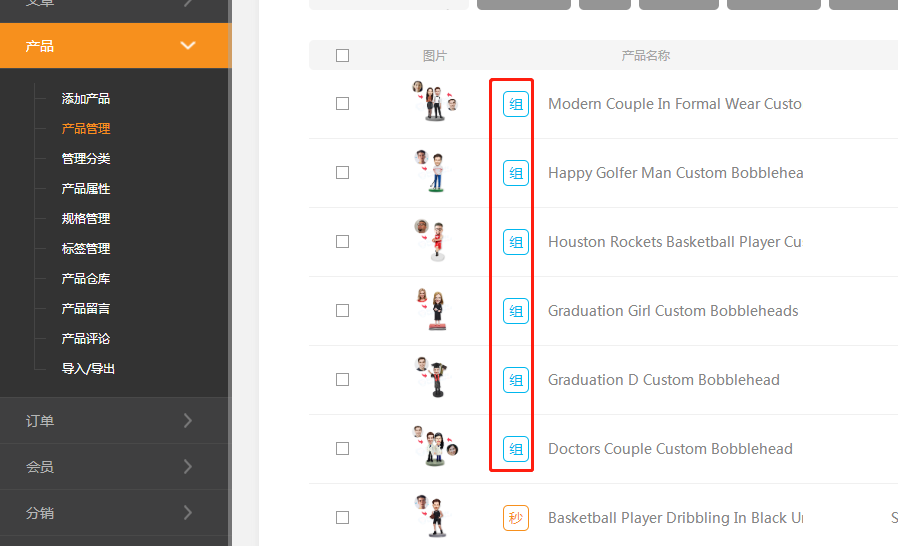
Task: Select the Doctors Couple row checkbox
Action: [x=343, y=449]
